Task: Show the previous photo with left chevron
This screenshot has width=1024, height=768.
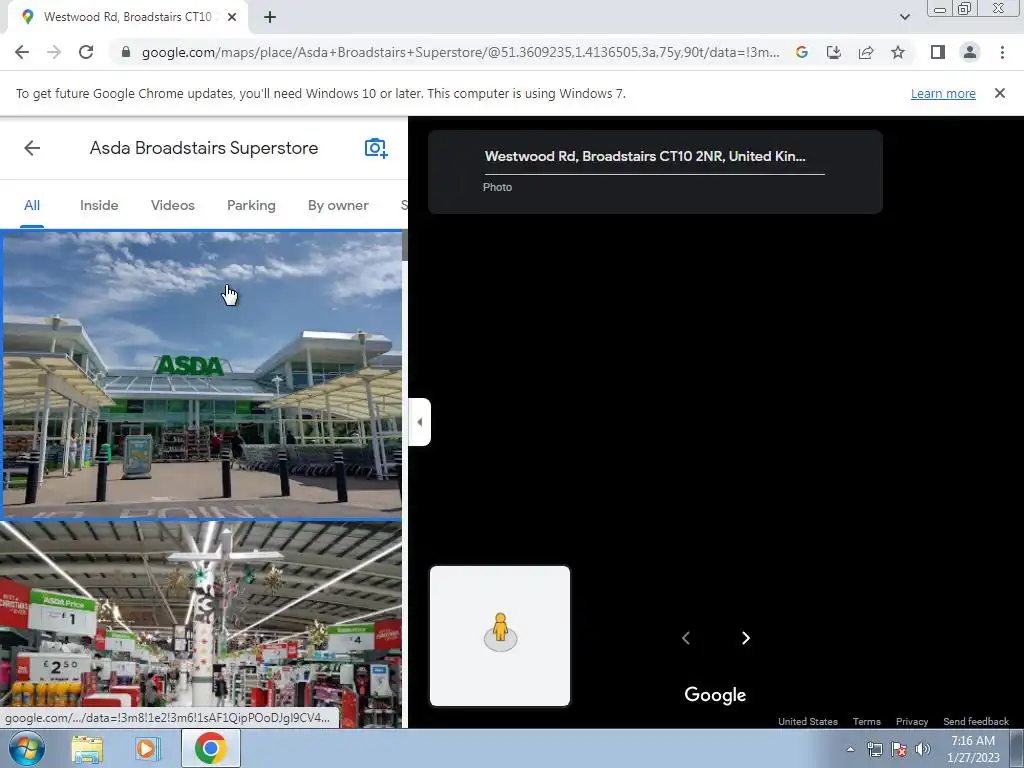Action: pos(686,638)
